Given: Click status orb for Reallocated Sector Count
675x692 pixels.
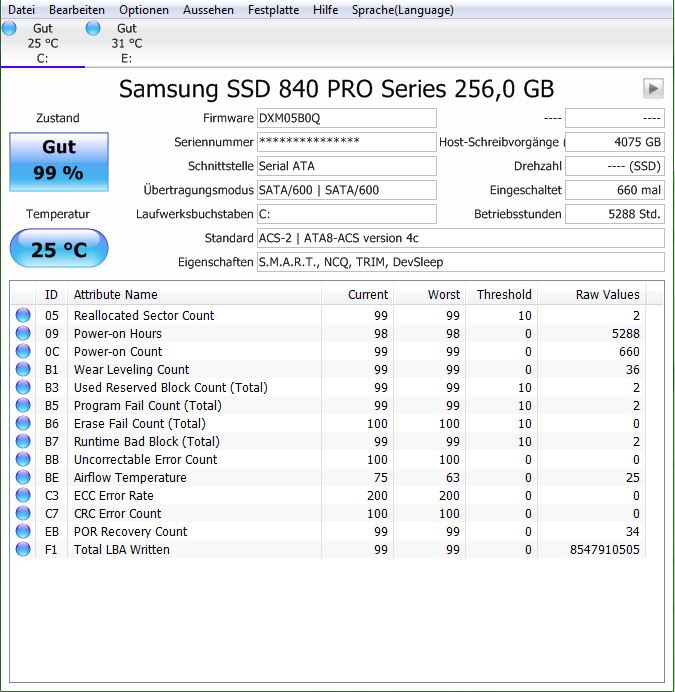Looking at the screenshot, I should pos(23,315).
